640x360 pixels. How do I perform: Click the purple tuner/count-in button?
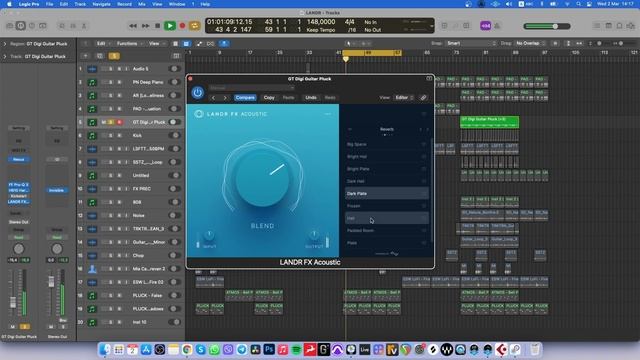pos(485,26)
